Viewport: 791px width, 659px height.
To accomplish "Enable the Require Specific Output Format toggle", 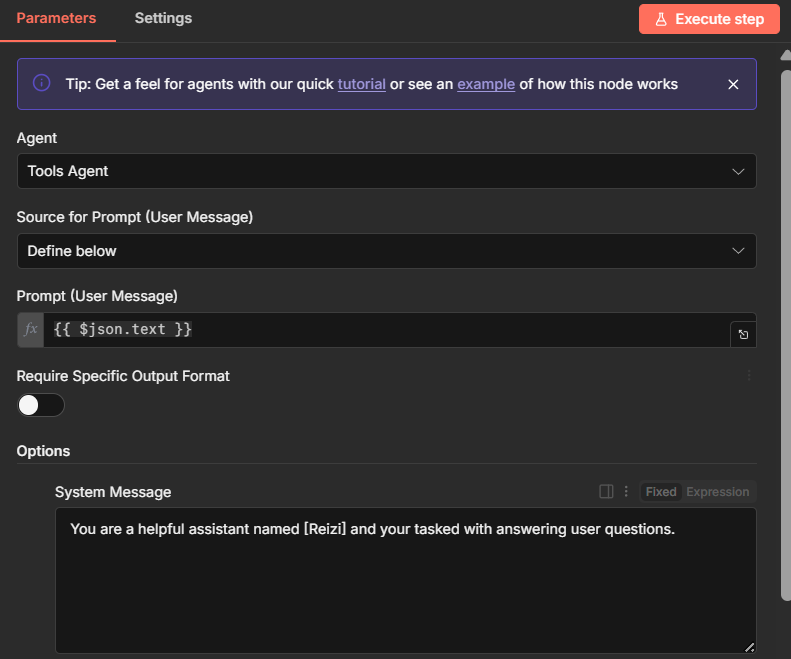I will 41,405.
